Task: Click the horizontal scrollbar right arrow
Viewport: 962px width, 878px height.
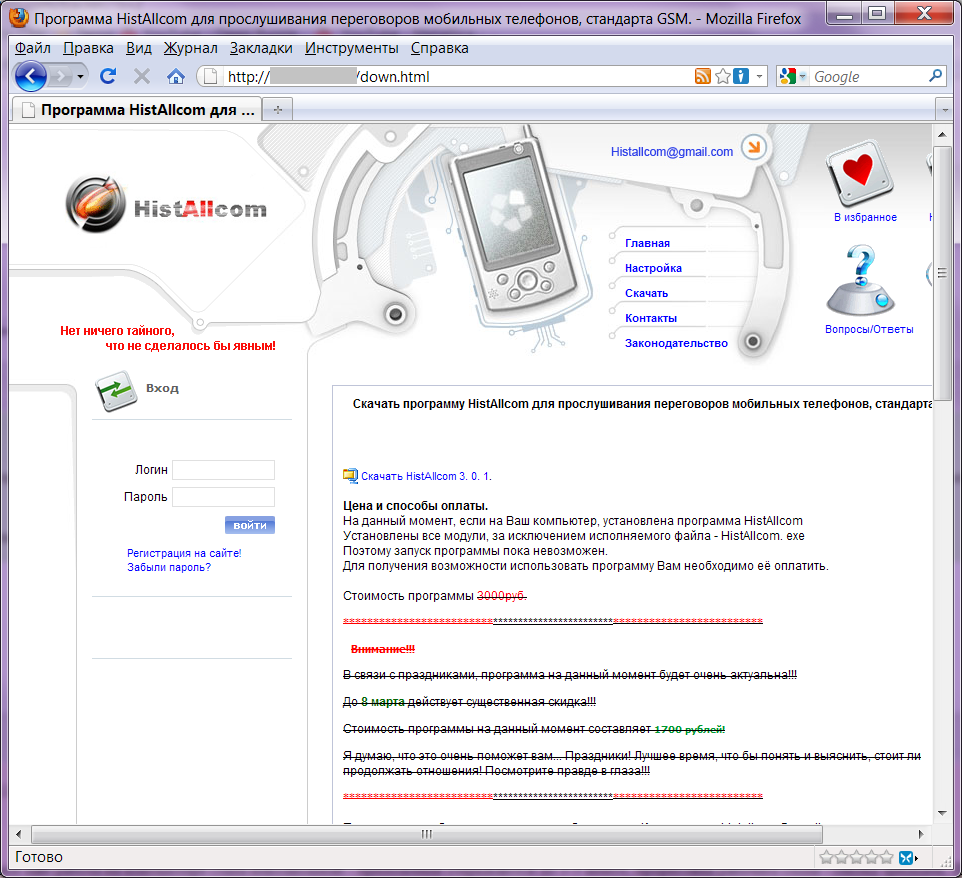Action: point(921,834)
